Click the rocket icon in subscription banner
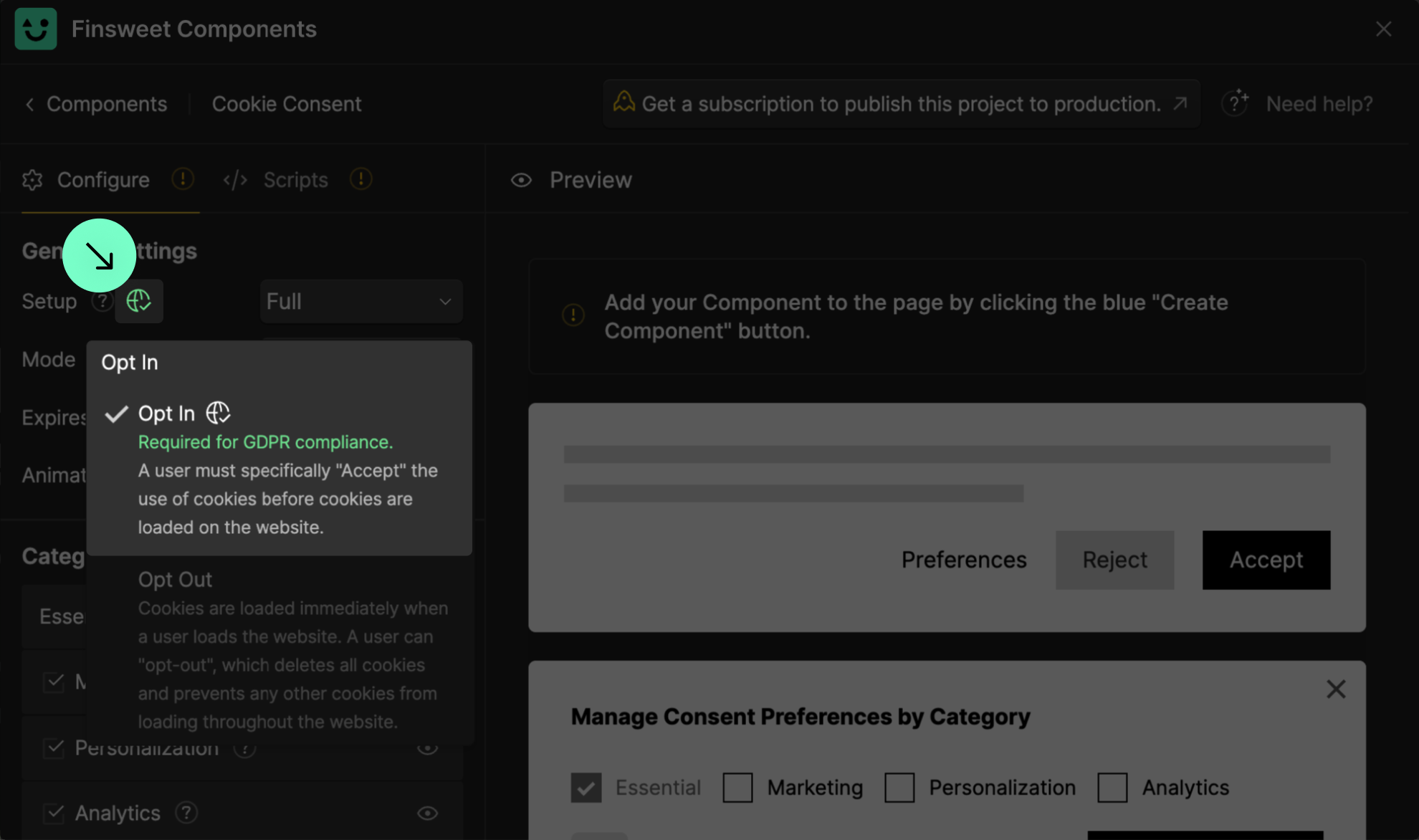Image resolution: width=1419 pixels, height=840 pixels. point(623,102)
